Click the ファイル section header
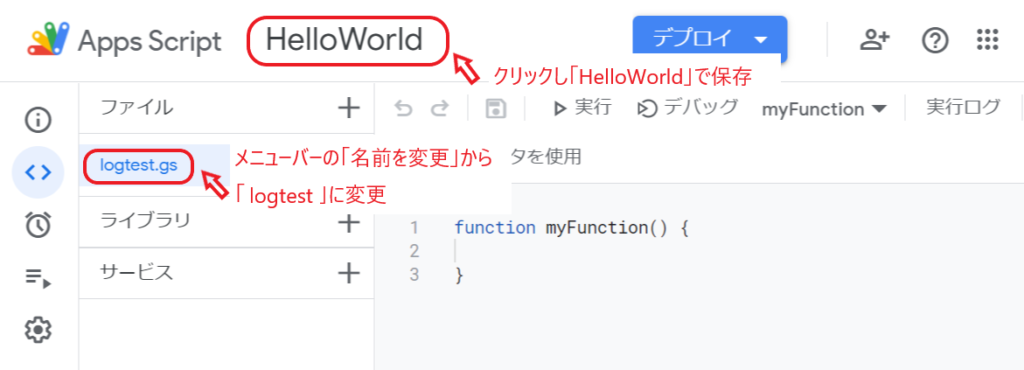Screen dimensions: 1024x370 136,108
